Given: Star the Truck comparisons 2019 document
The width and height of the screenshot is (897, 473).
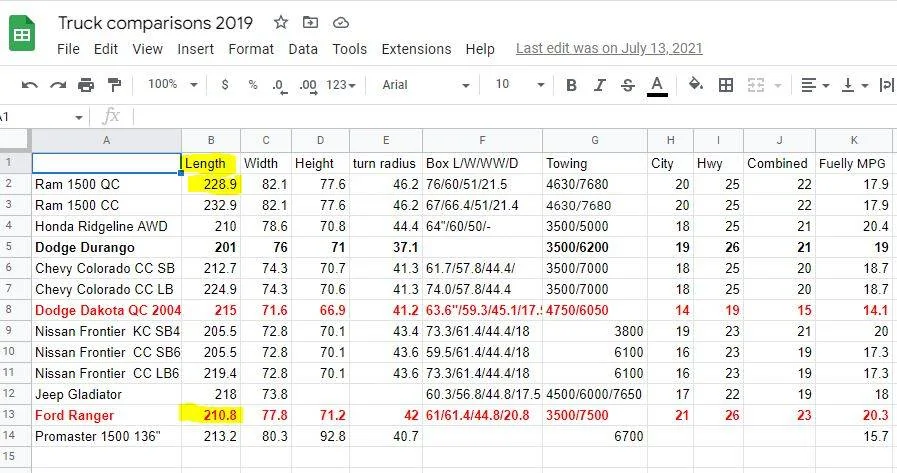Looking at the screenshot, I should click(x=280, y=22).
